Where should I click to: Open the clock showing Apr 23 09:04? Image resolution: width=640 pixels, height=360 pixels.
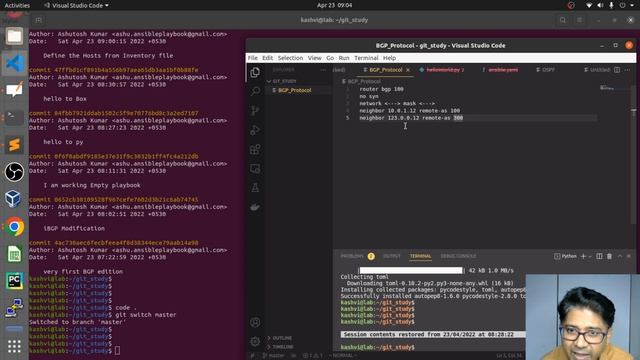point(334,5)
